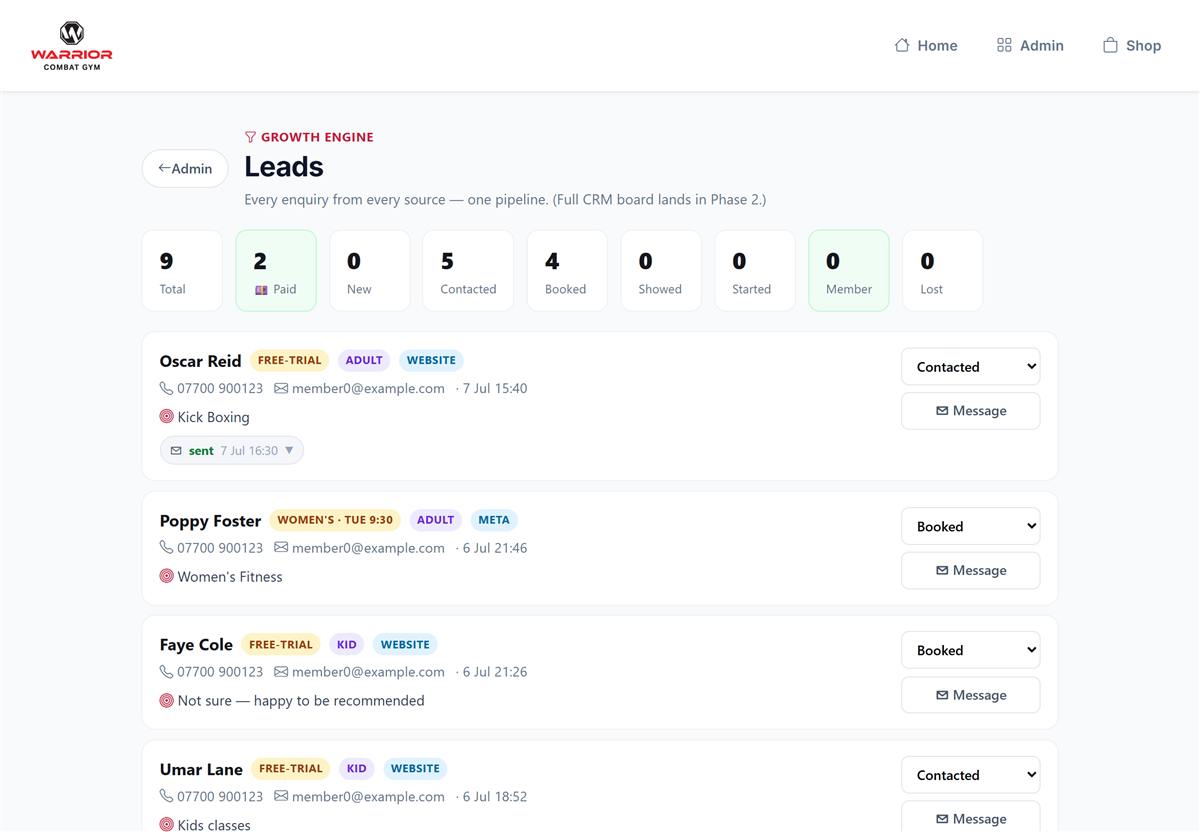Message Faye Cole
This screenshot has height=832, width=1200.
970,695
